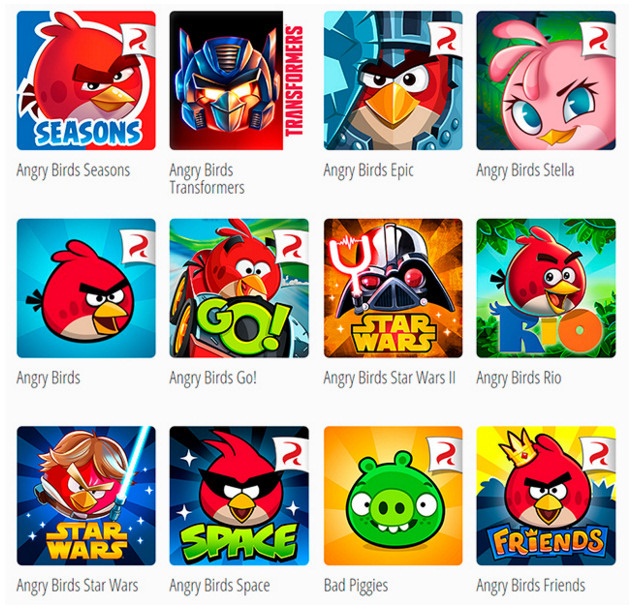Select the Angry Birds Rio icon

(546, 288)
